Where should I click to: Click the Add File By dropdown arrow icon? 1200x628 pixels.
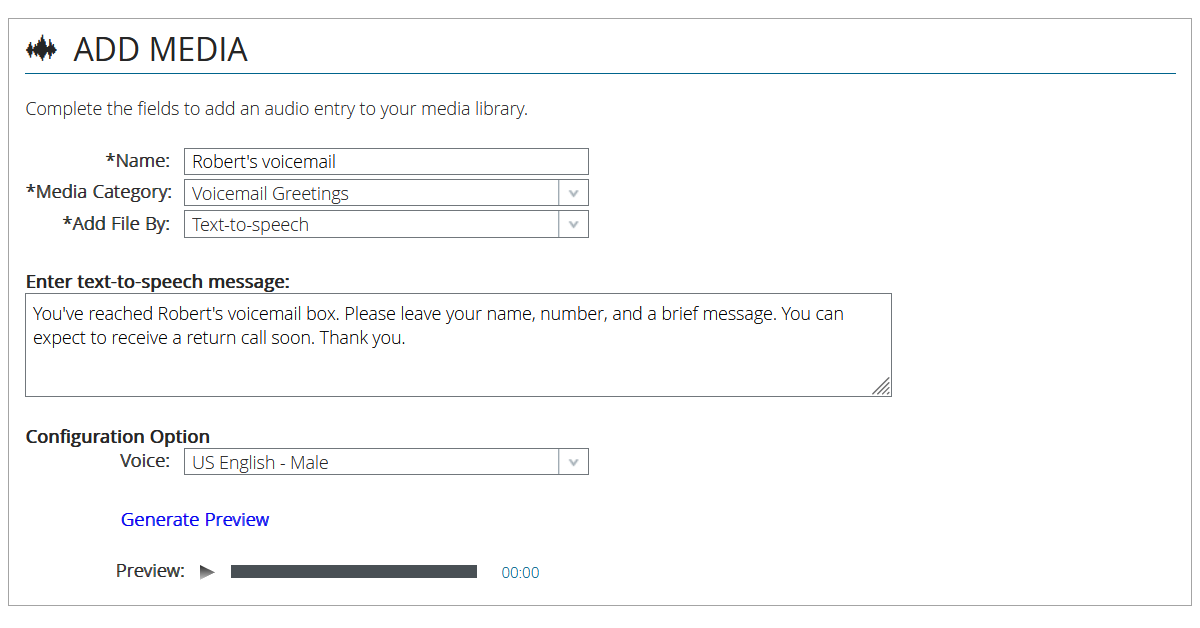pyautogui.click(x=574, y=224)
